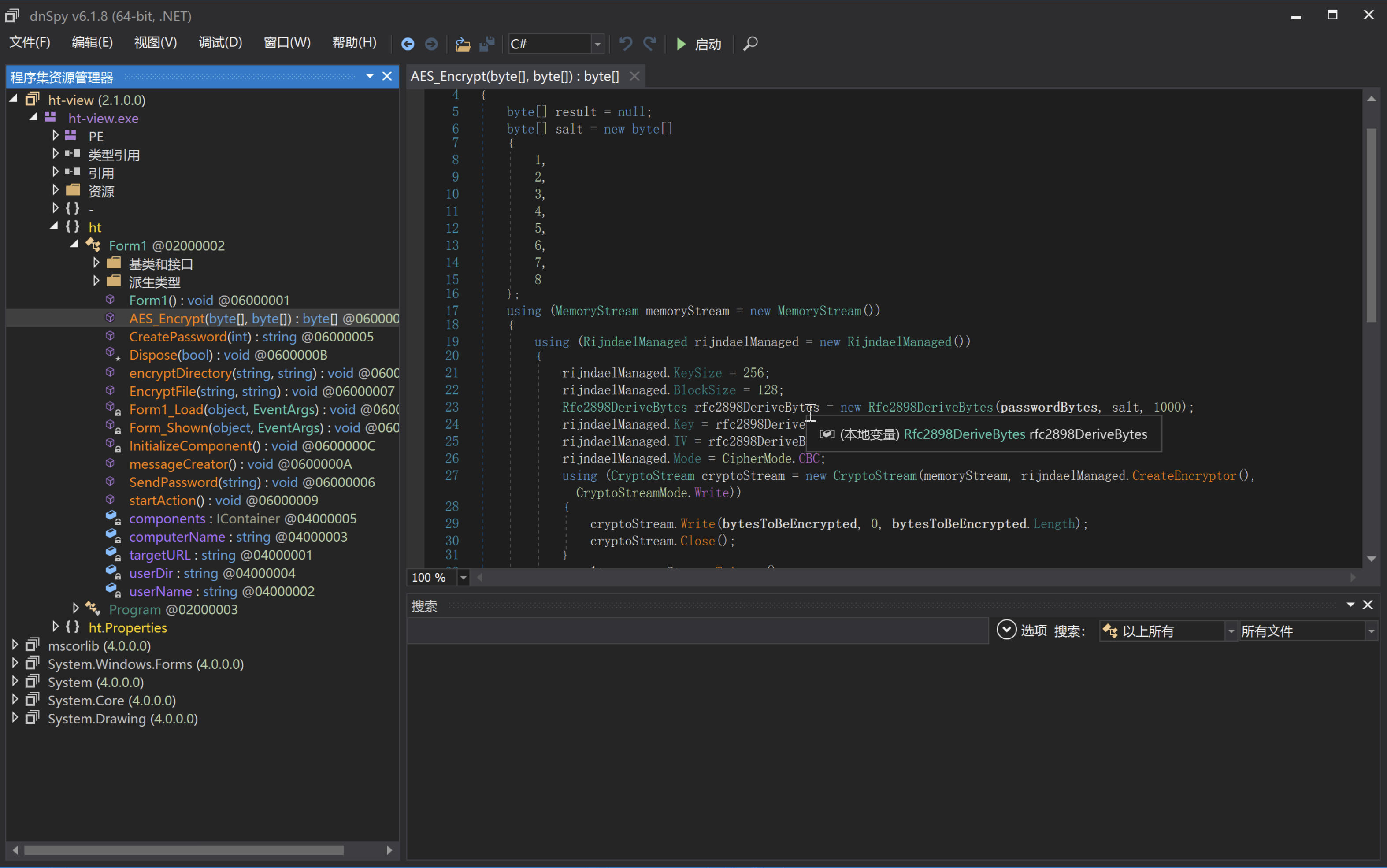Expand the 派生类型 folder
Screen dimensions: 1387x868
click(96, 281)
